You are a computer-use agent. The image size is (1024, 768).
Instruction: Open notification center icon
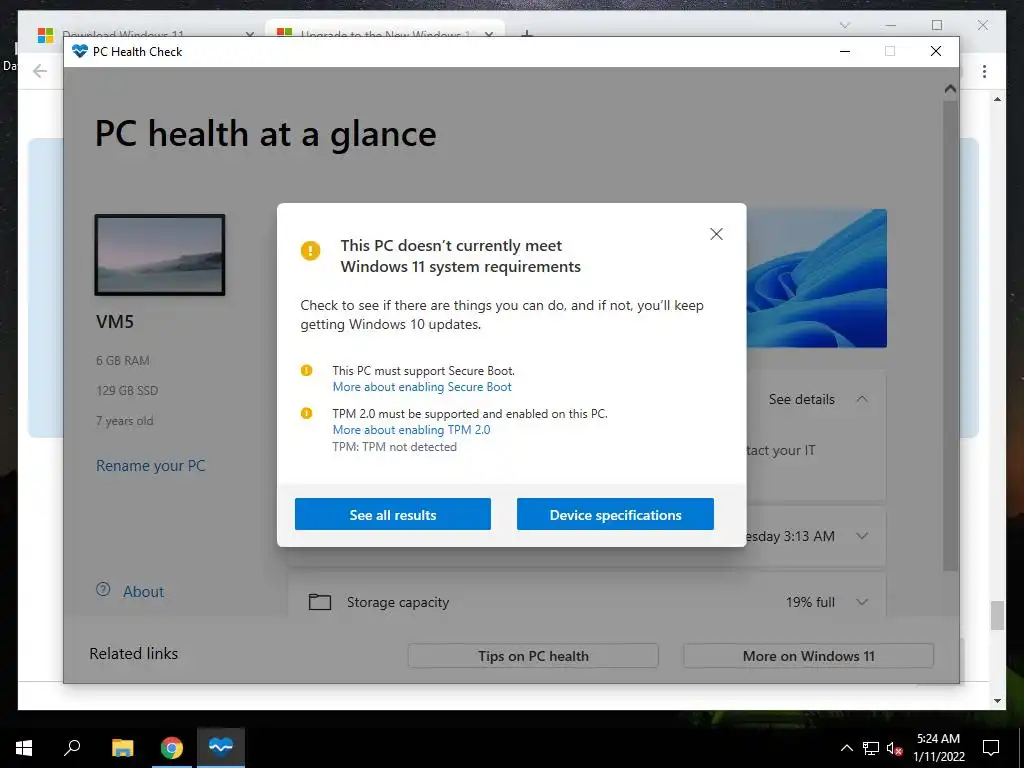pos(991,748)
